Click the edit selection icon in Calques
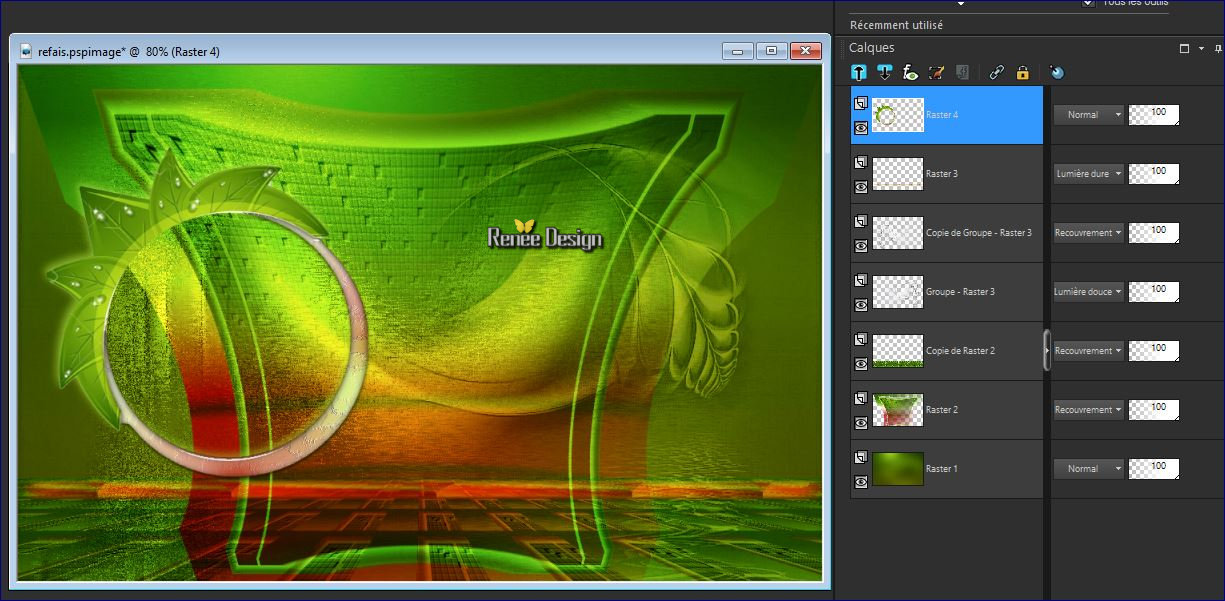Viewport: 1225px width, 601px height. [x=936, y=72]
